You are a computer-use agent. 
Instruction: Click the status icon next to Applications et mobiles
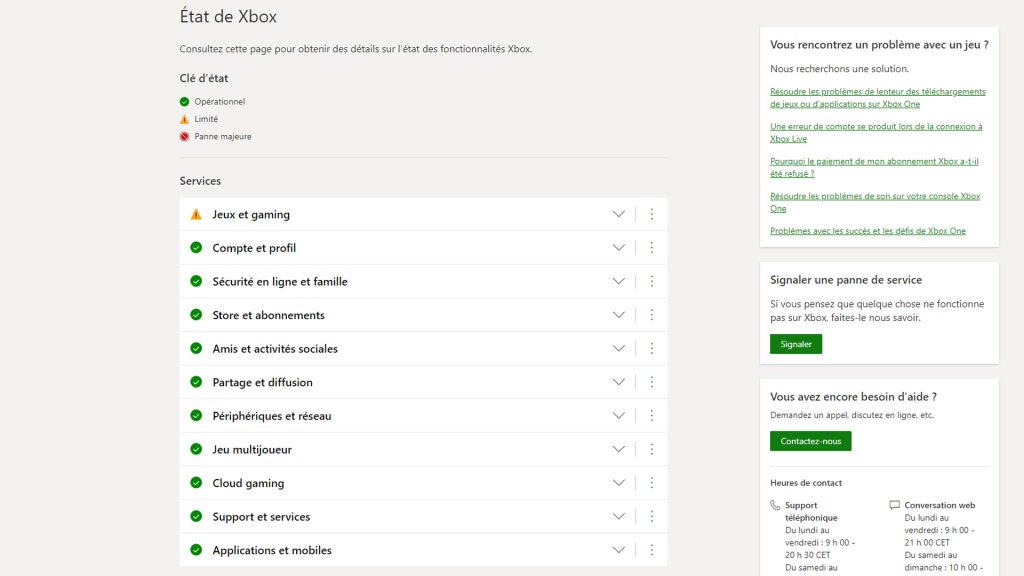[x=195, y=549]
